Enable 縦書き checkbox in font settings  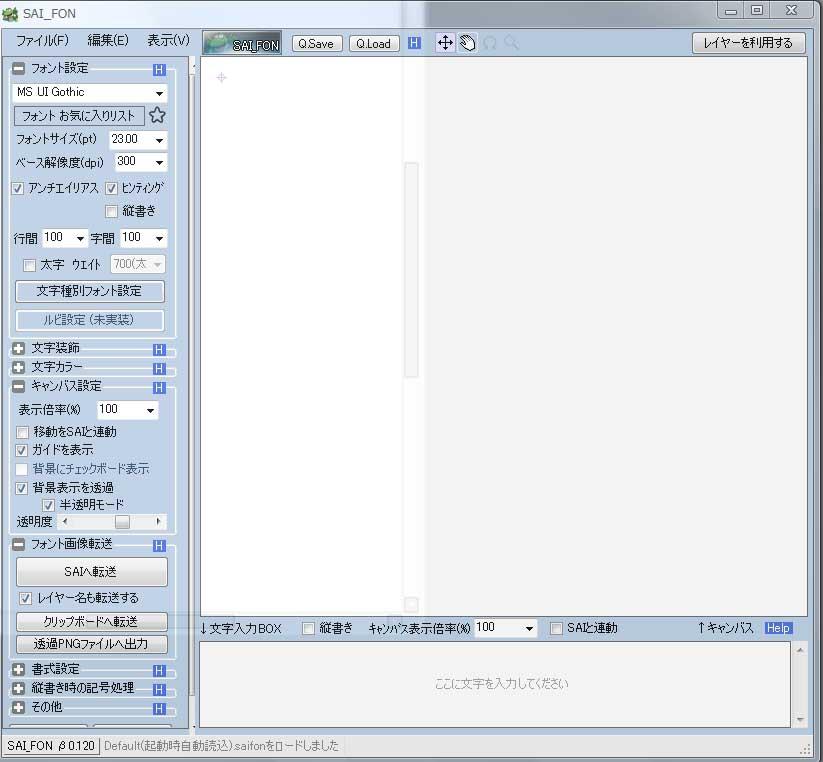point(111,211)
